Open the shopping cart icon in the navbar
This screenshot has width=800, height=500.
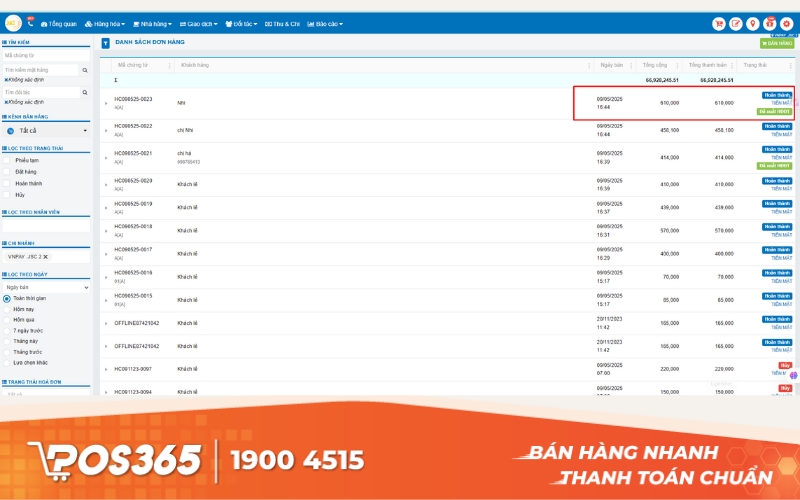pos(719,23)
